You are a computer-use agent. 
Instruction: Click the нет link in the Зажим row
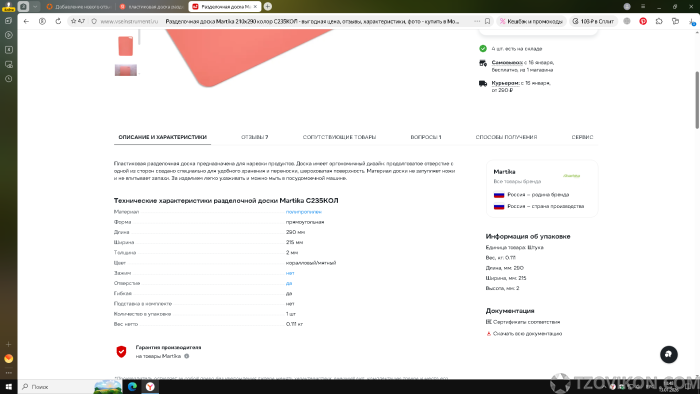290,273
